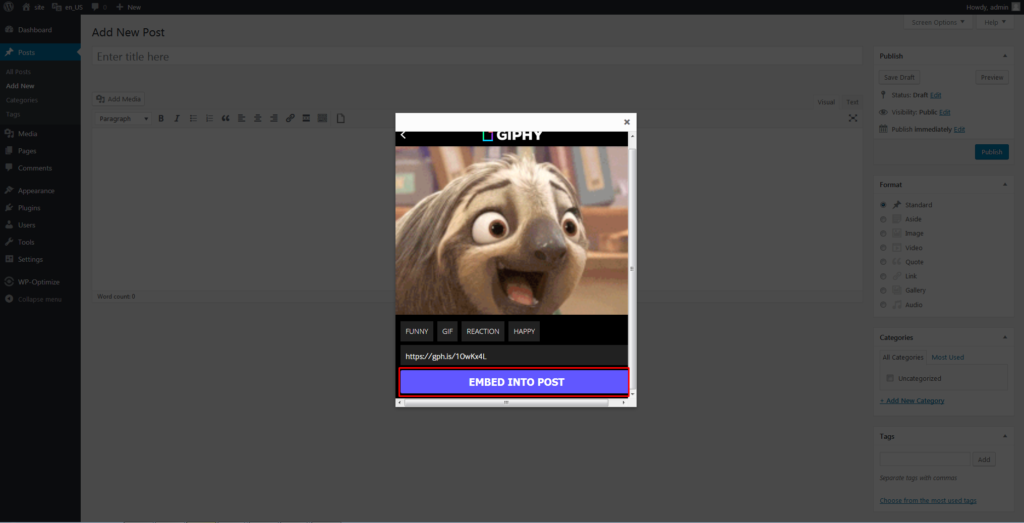Align text right in the editor
The width and height of the screenshot is (1024, 523).
click(x=274, y=118)
